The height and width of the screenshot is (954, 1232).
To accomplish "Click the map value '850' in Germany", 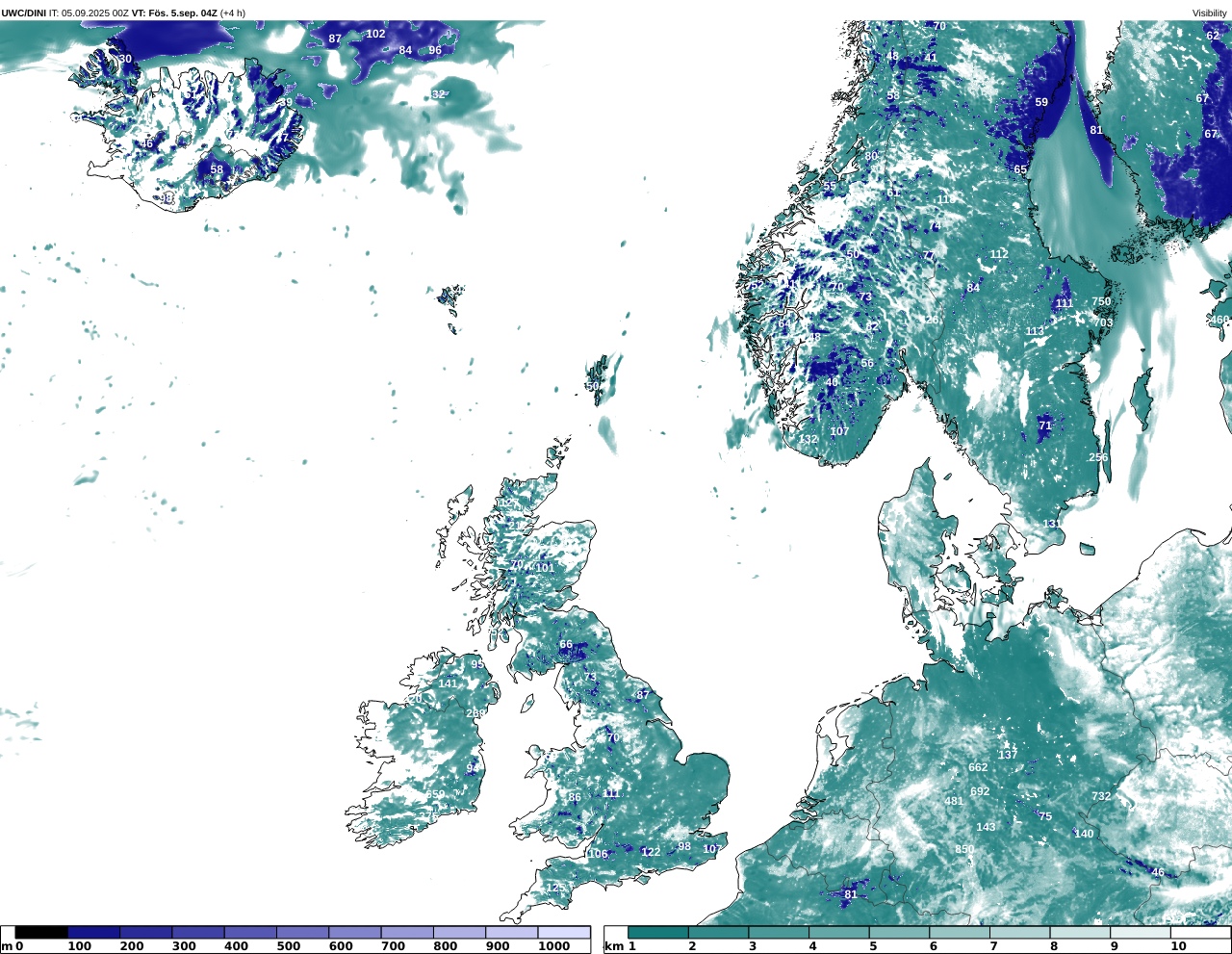I will (x=964, y=849).
